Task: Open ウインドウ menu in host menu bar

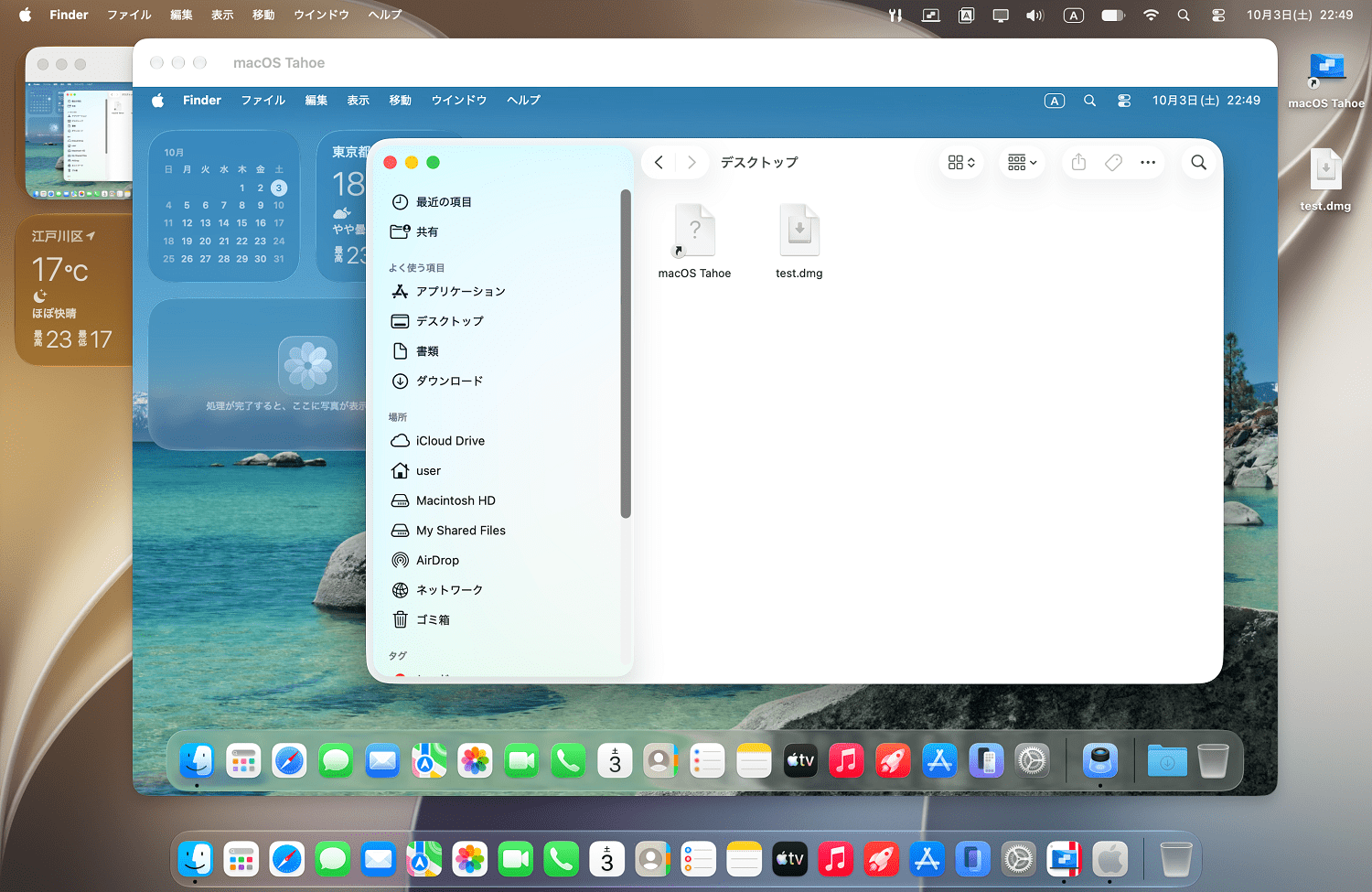Action: point(321,15)
